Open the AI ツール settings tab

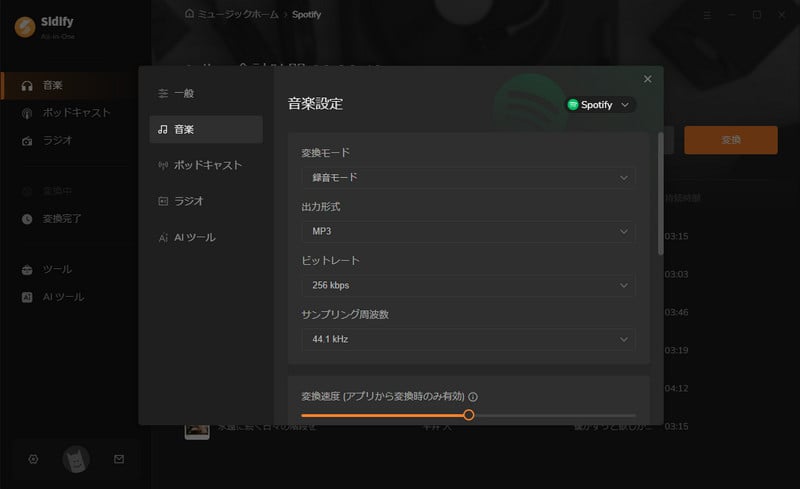[x=206, y=237]
